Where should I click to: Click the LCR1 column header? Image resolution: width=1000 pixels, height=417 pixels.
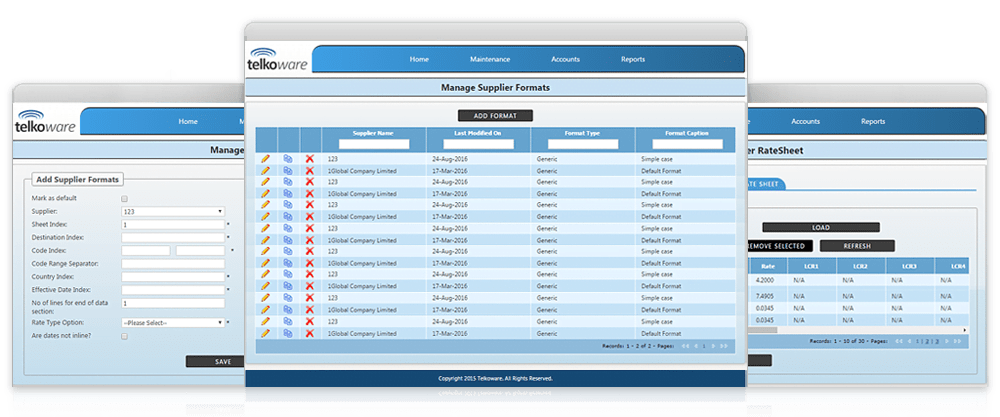click(x=811, y=265)
